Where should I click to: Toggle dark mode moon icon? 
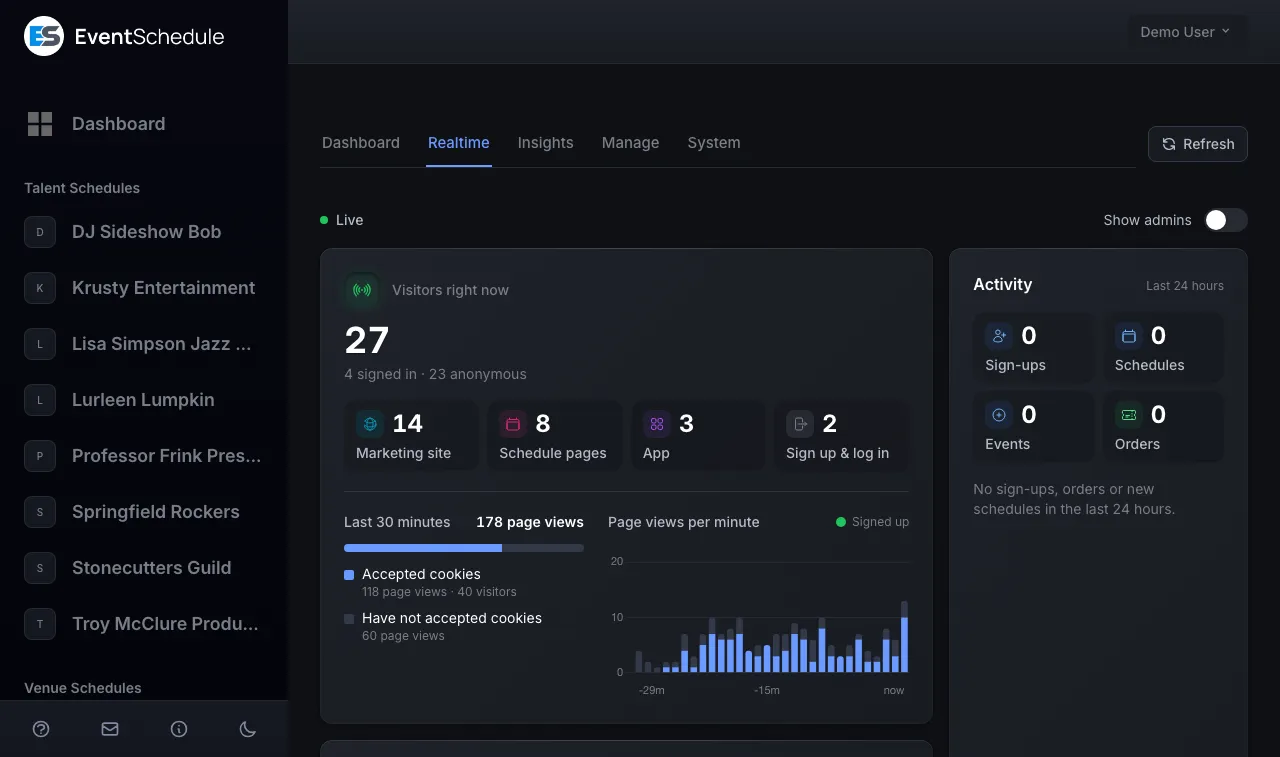[x=248, y=729]
